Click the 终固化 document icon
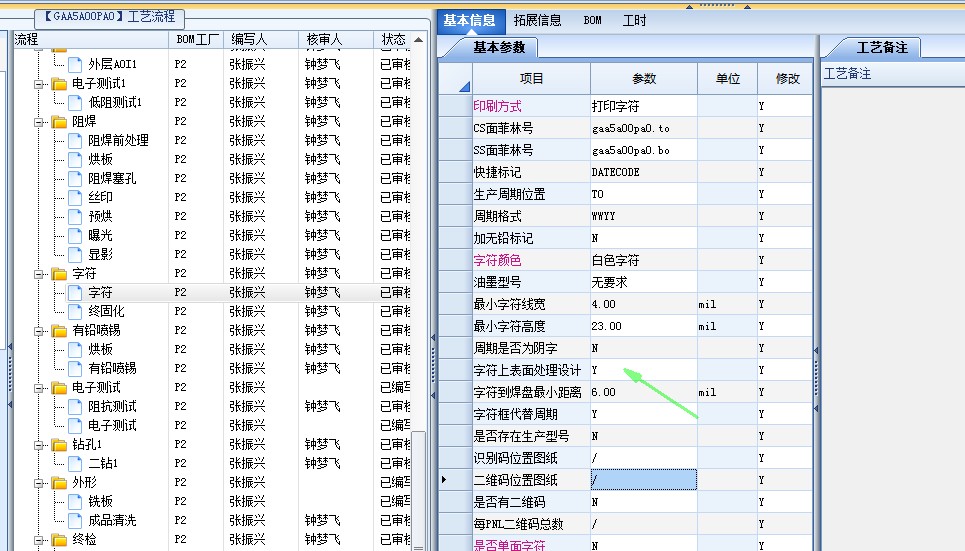 75,312
